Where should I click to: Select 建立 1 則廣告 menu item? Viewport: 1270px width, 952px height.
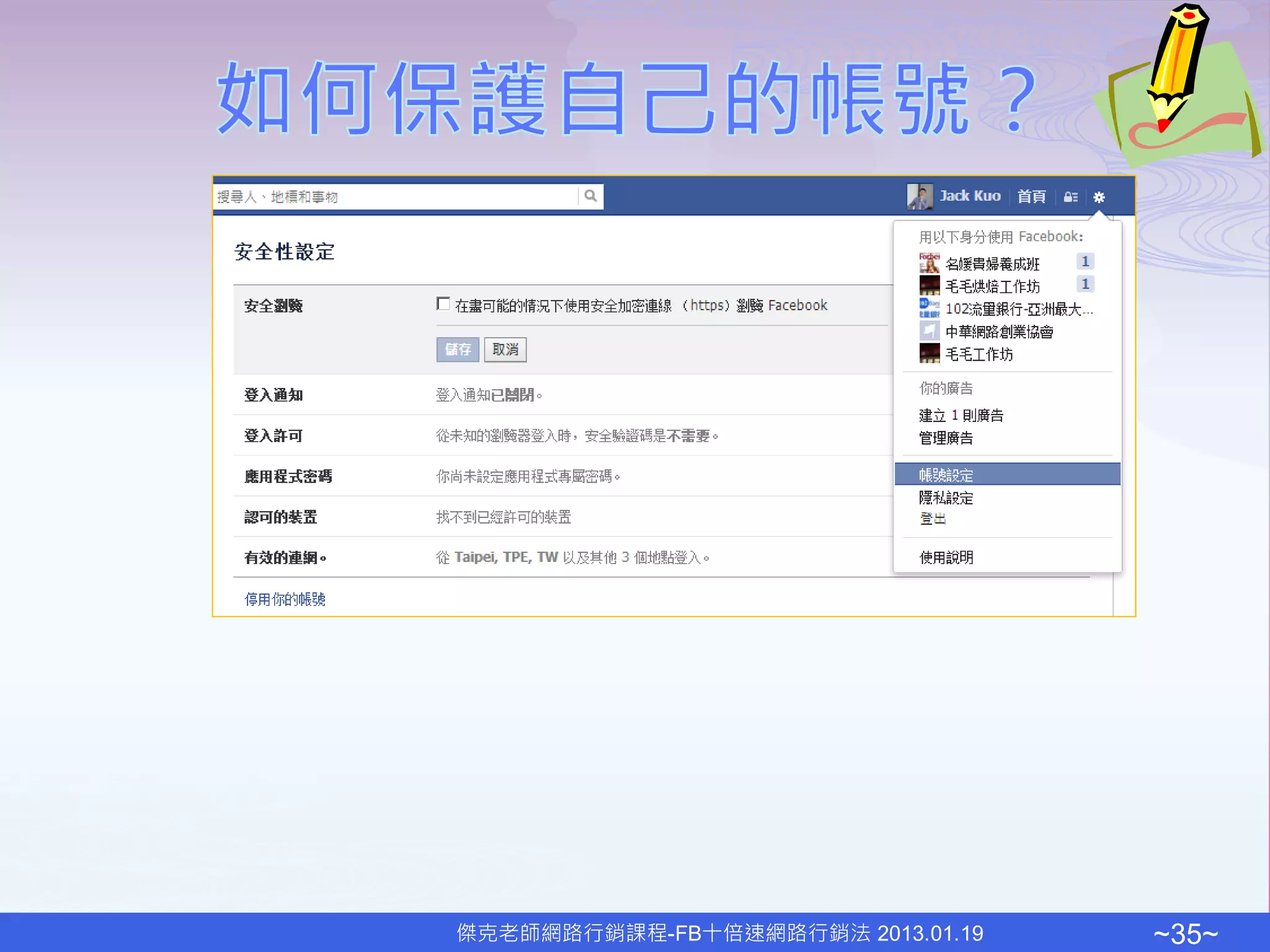click(x=961, y=415)
